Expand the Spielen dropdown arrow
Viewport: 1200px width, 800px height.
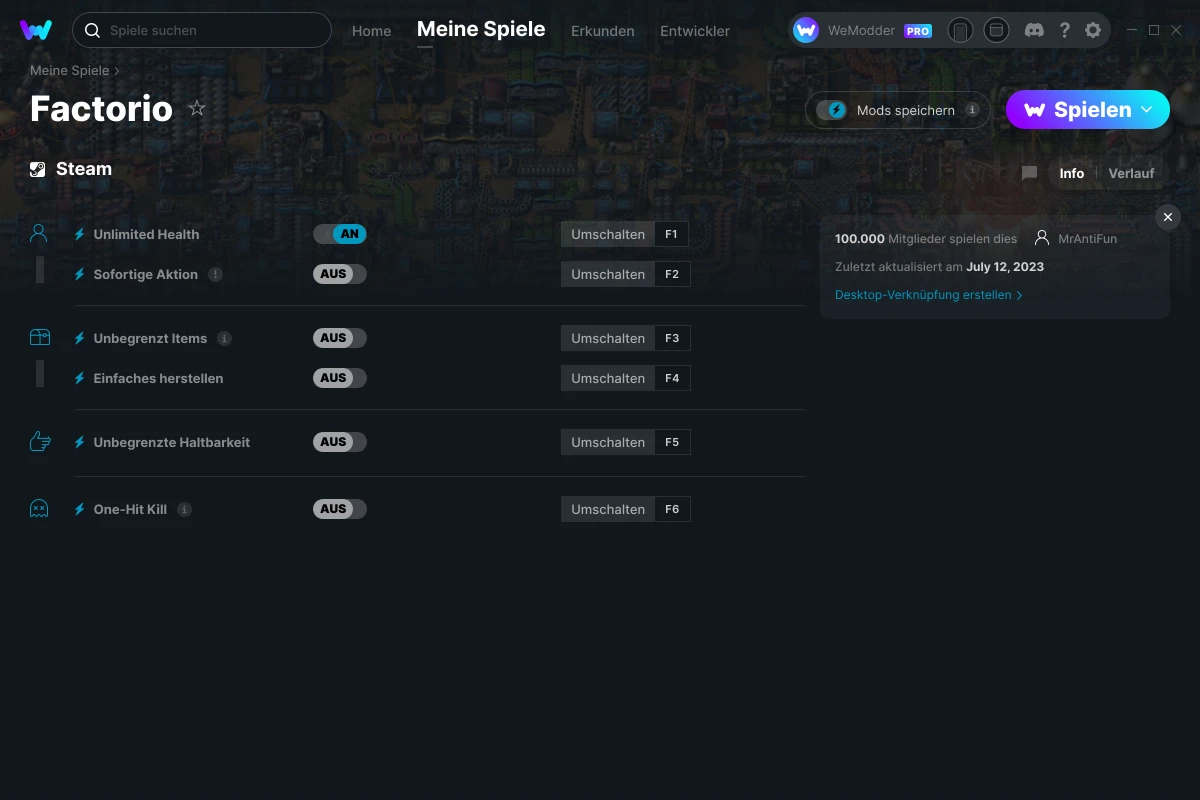1147,109
